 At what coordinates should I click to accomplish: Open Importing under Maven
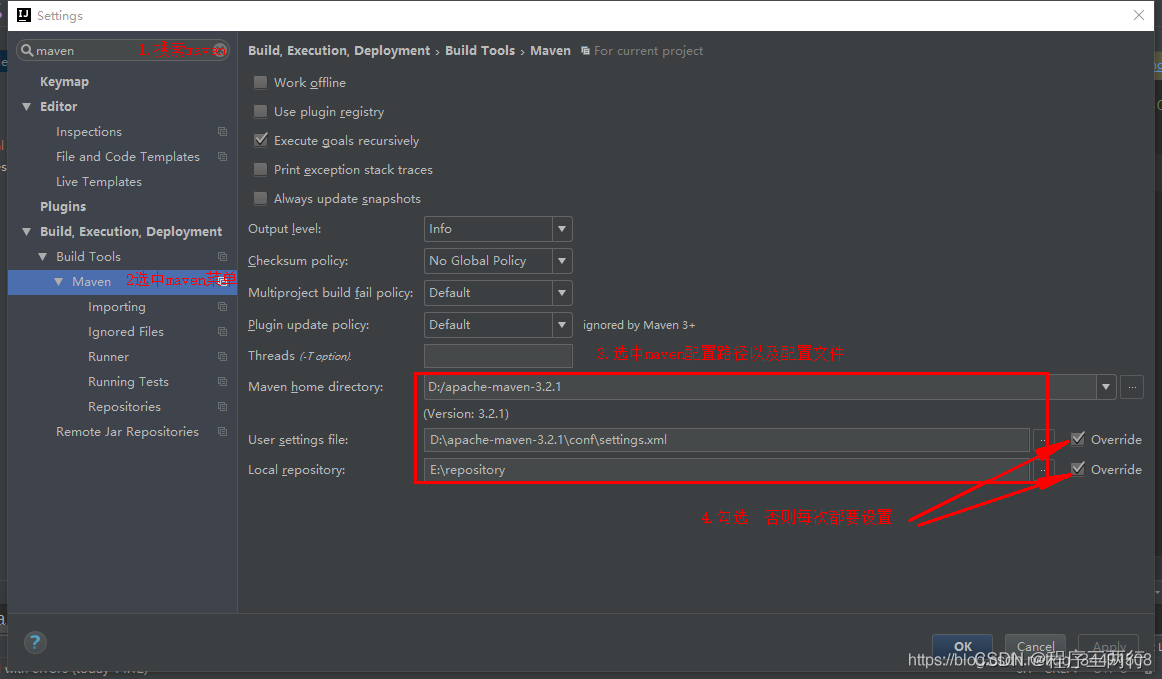point(117,306)
